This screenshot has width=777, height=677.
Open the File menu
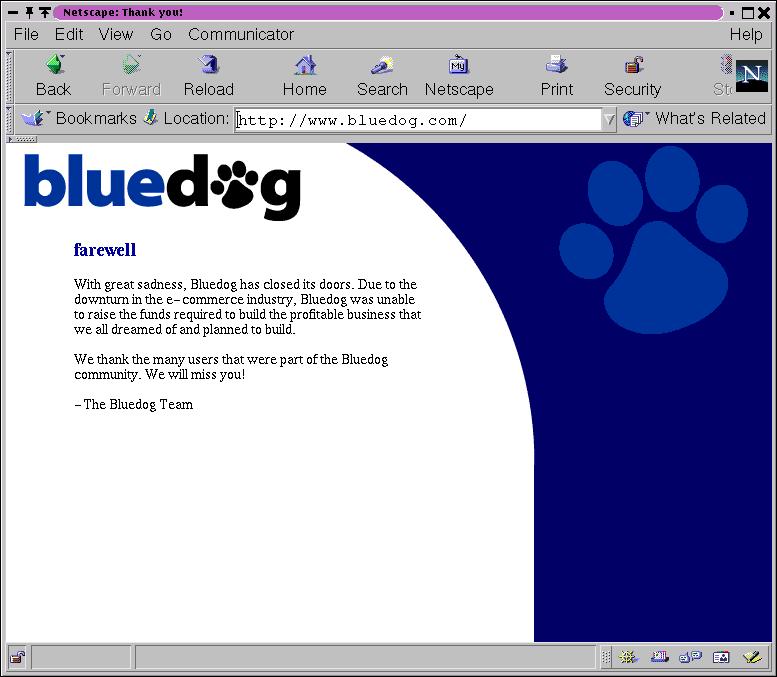[26, 34]
